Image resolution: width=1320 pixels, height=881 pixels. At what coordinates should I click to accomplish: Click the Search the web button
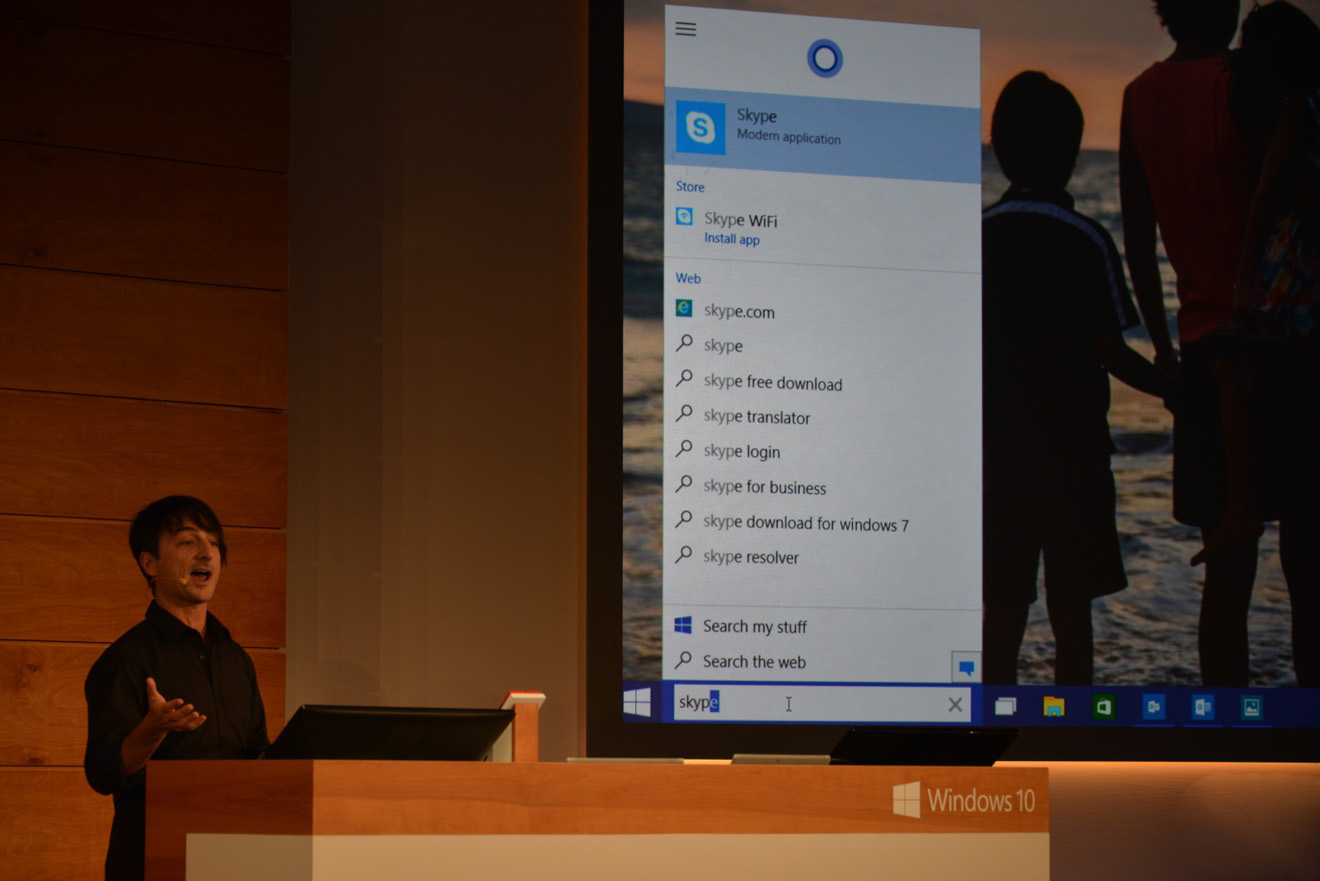[x=753, y=661]
